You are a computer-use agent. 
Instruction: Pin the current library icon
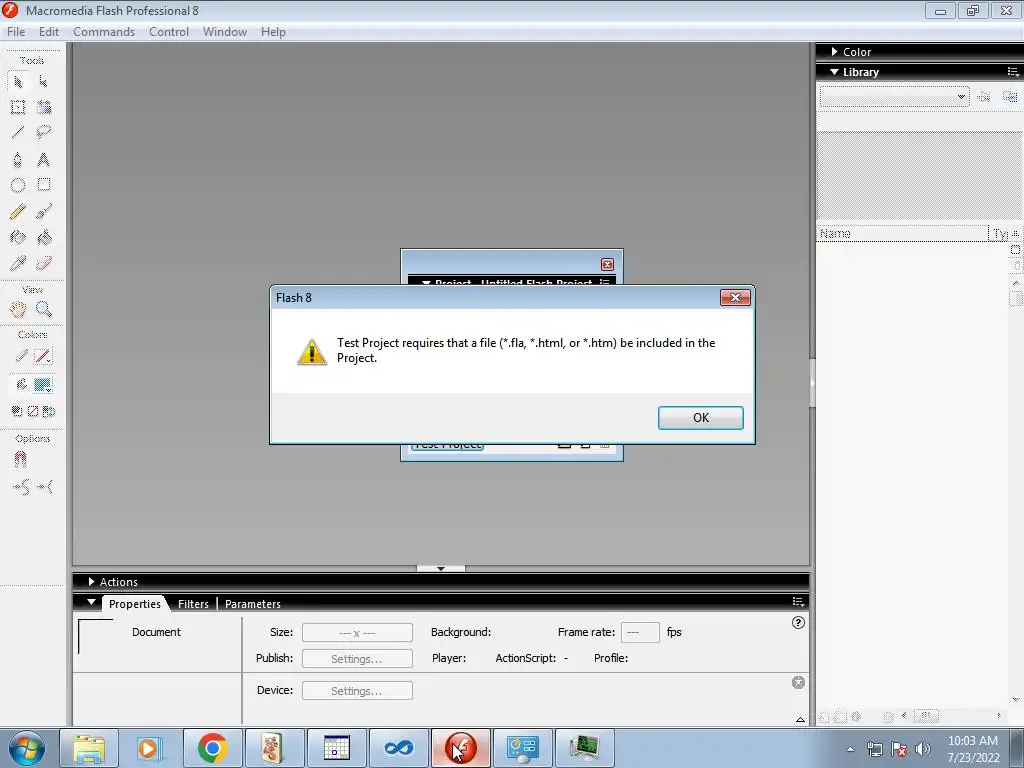[984, 97]
